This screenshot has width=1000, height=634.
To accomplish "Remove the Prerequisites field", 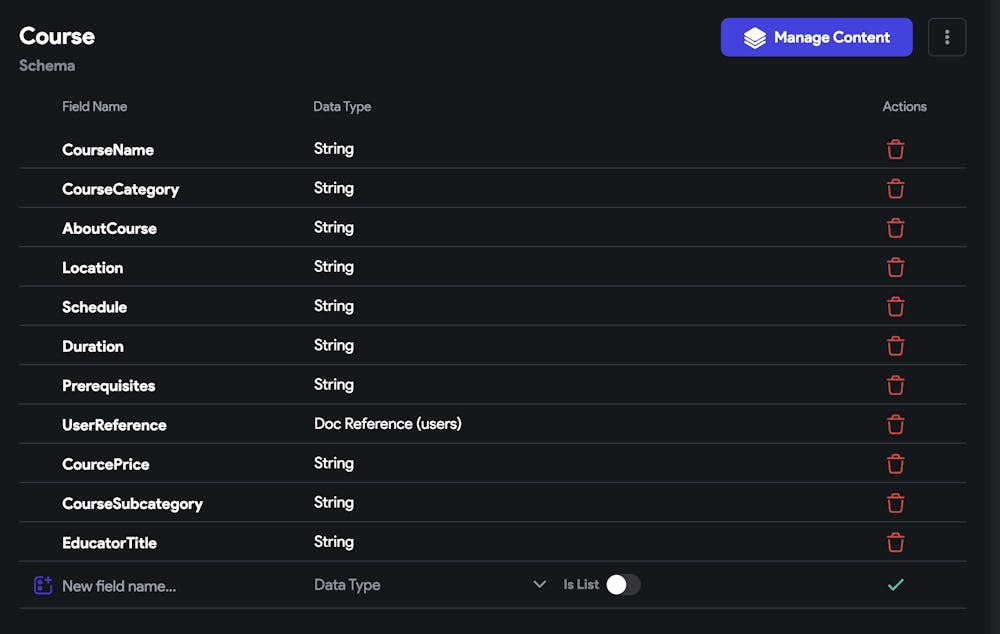I will tap(895, 385).
